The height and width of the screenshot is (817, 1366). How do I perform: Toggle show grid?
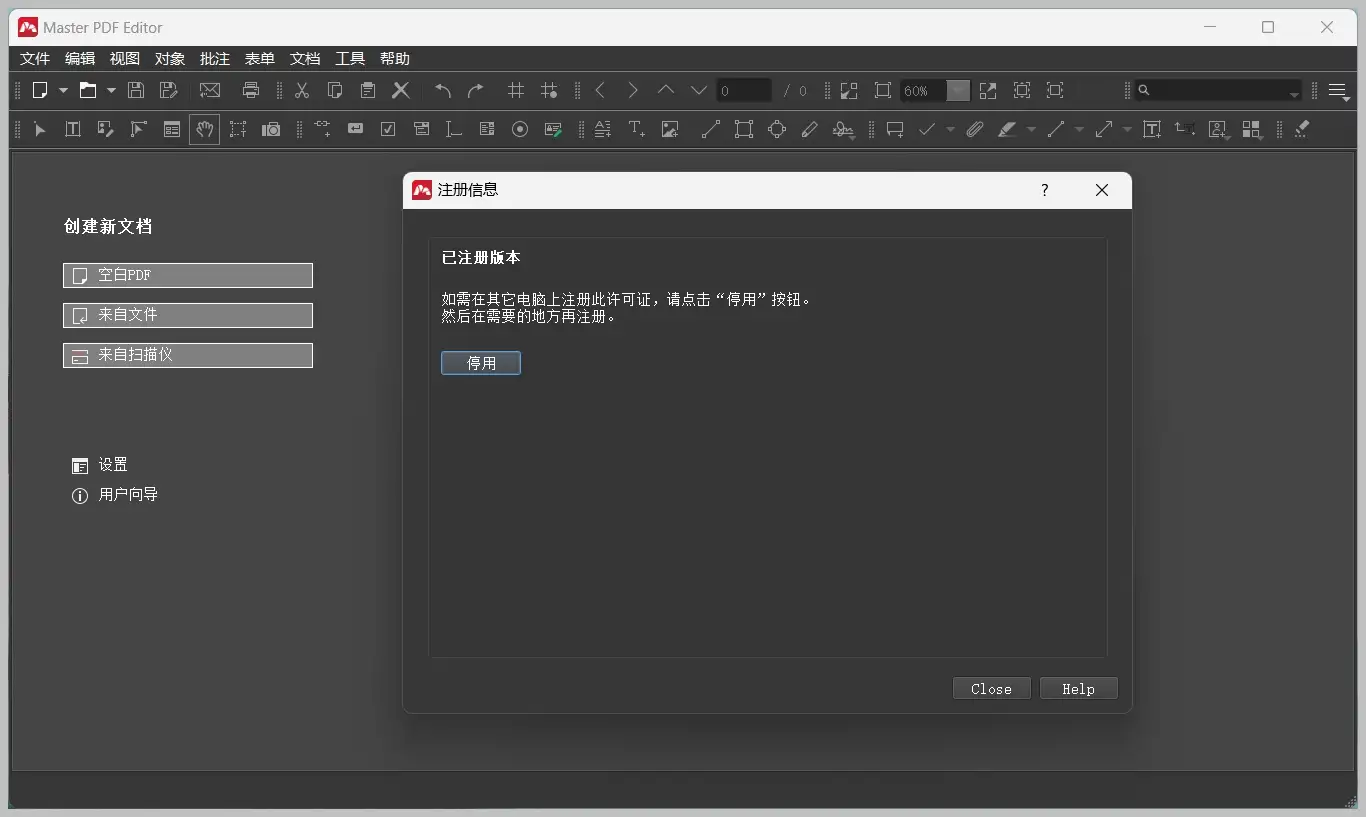click(x=516, y=91)
